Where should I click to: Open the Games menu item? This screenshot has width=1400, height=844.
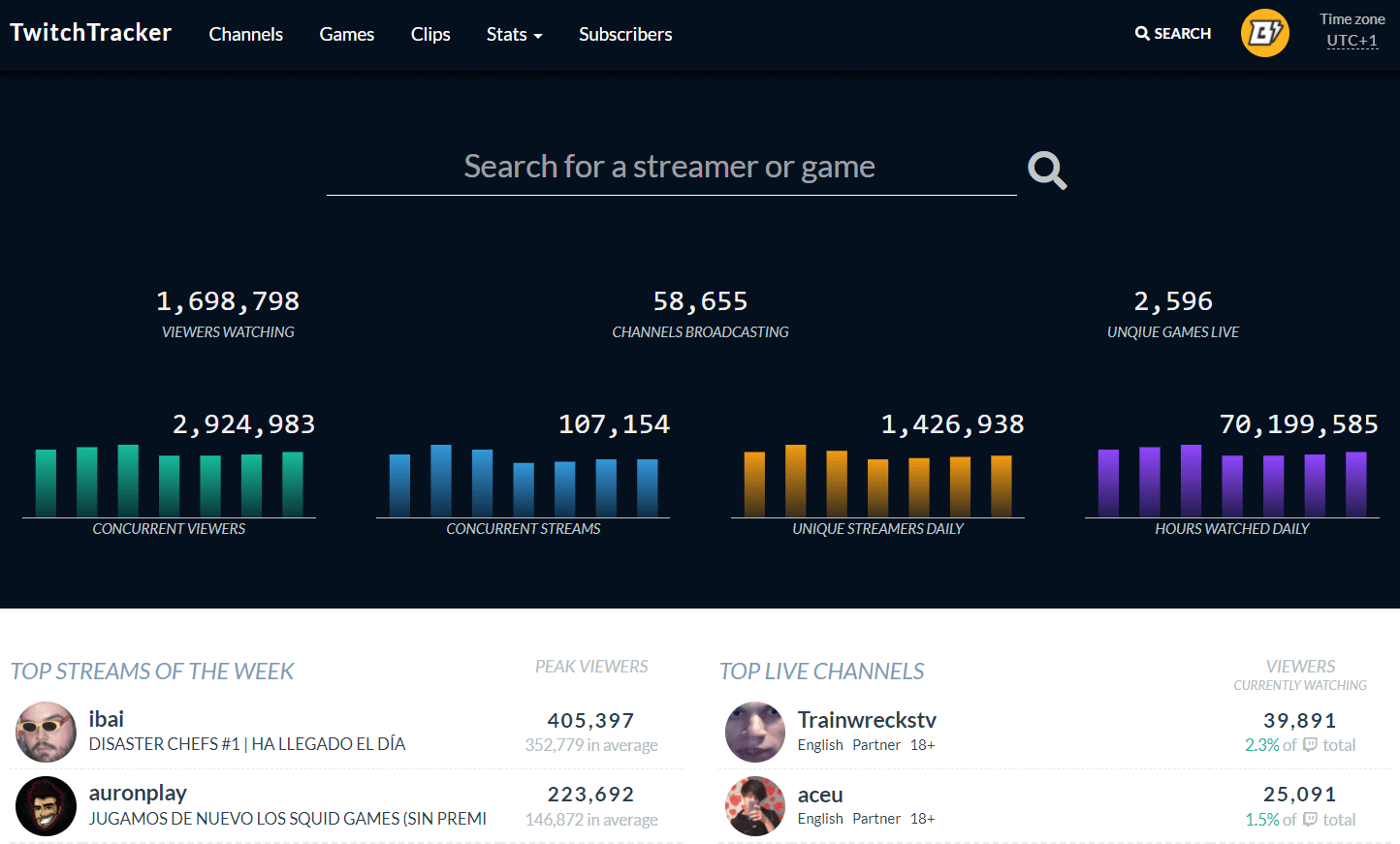347,34
